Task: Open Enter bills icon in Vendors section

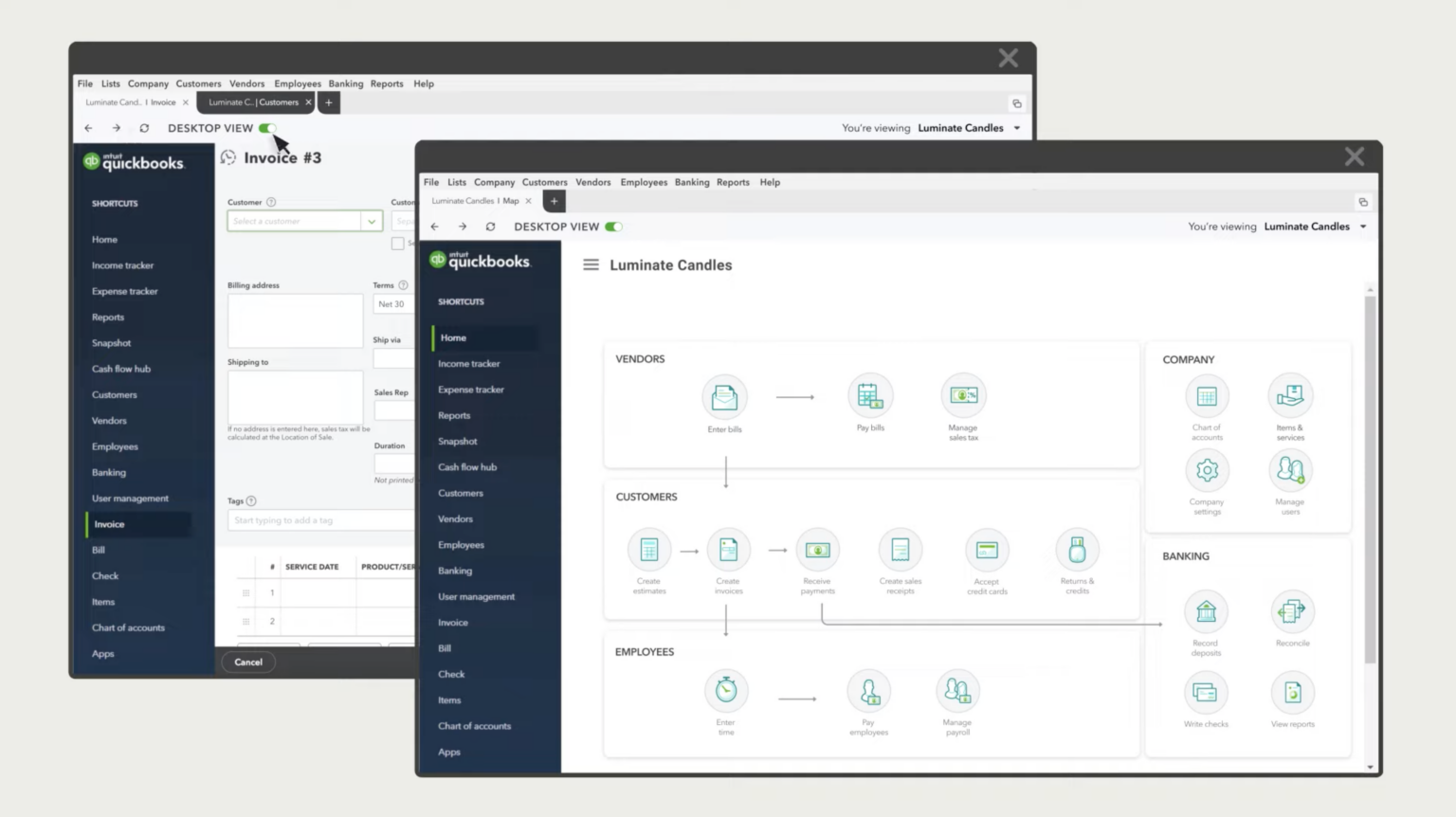Action: [x=724, y=397]
